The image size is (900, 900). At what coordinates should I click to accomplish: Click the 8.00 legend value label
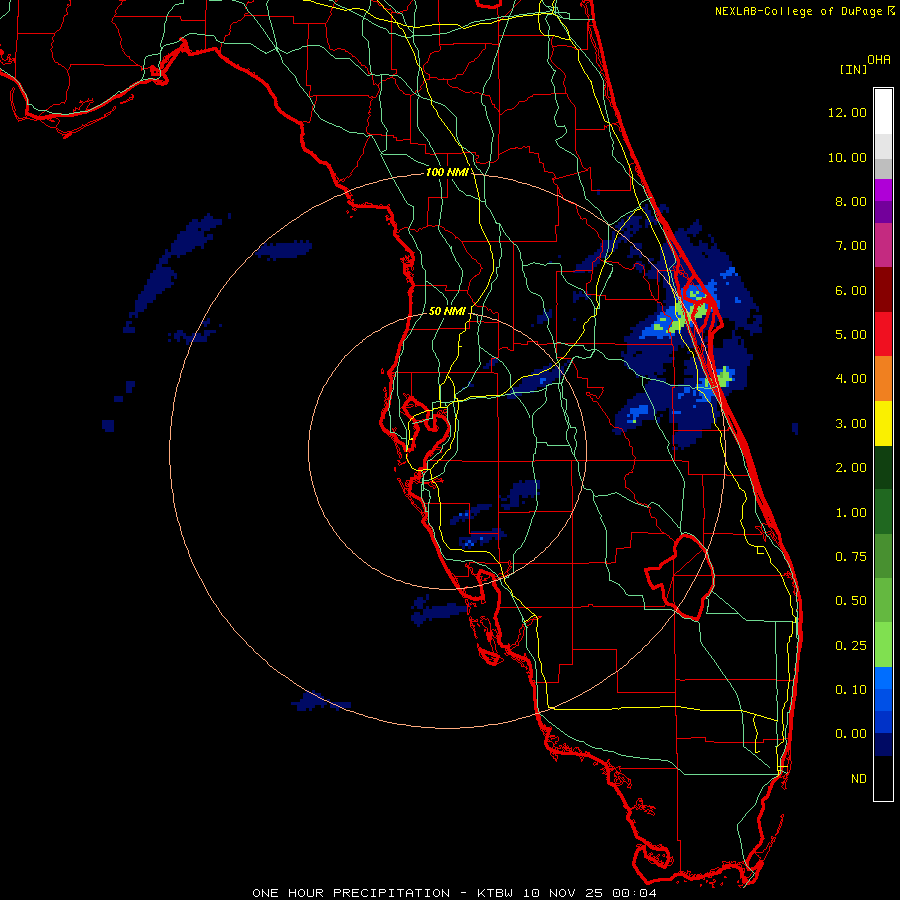pyautogui.click(x=851, y=201)
